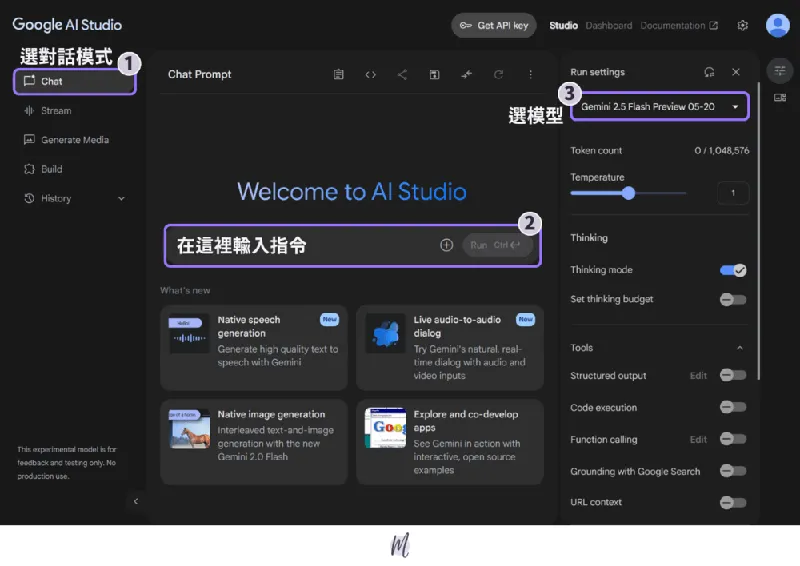Open the Live audio-to-audio dialog card
The width and height of the screenshot is (800, 566).
pyautogui.click(x=449, y=348)
